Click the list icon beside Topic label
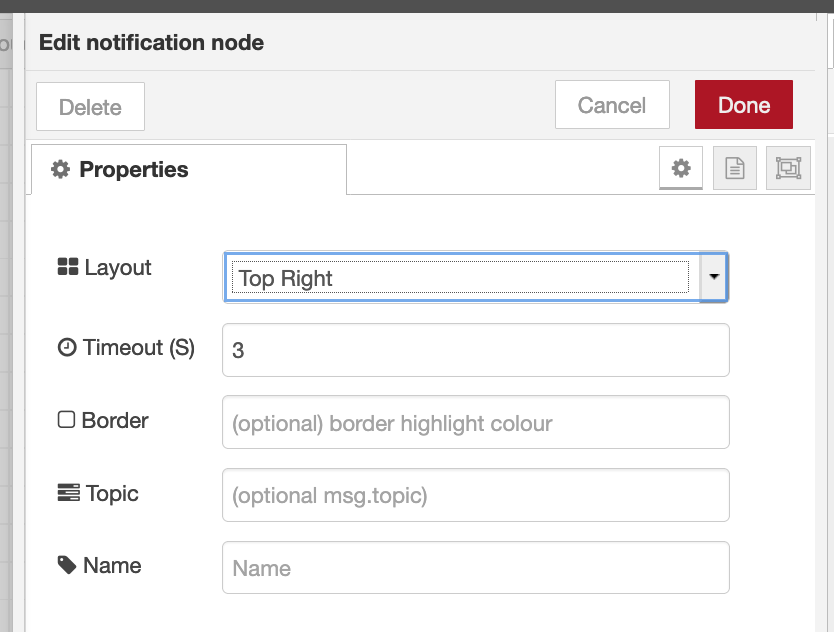 68,493
